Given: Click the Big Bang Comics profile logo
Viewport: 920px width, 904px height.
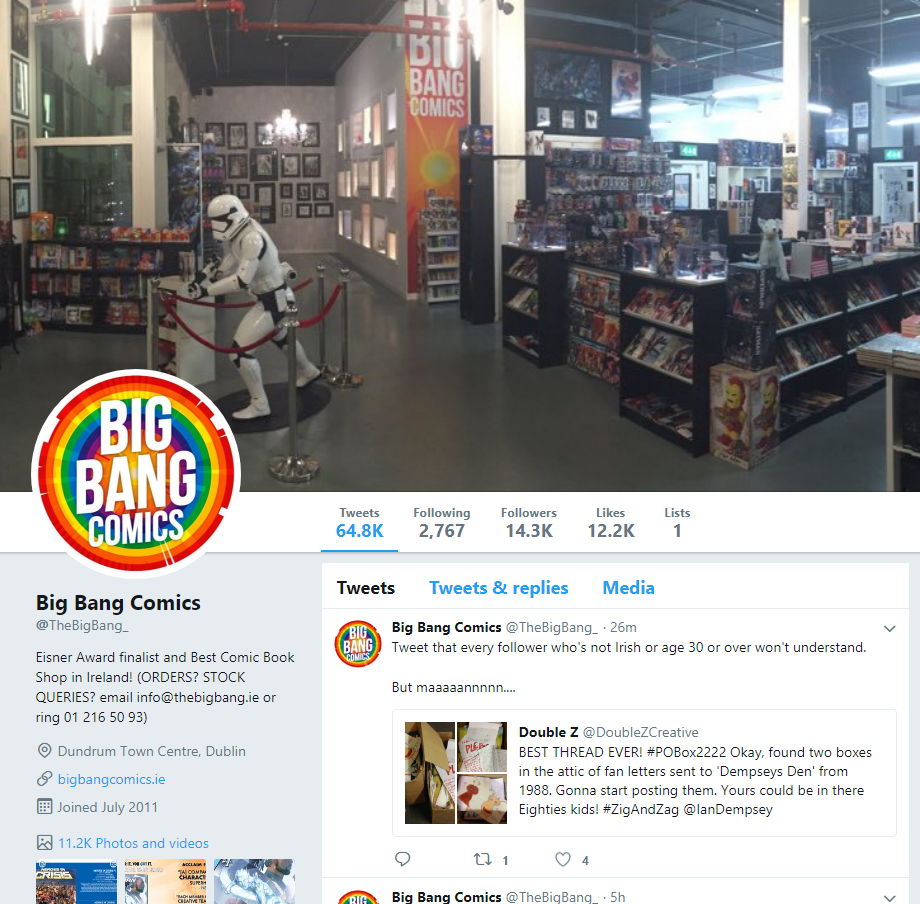Looking at the screenshot, I should point(136,474).
